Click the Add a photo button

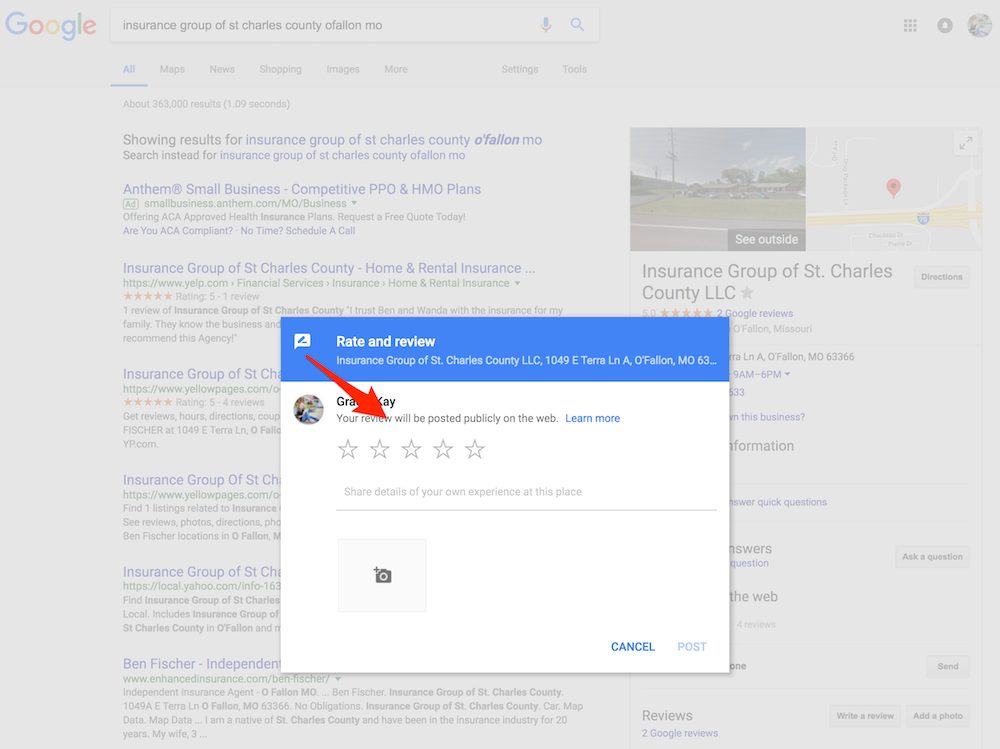938,716
